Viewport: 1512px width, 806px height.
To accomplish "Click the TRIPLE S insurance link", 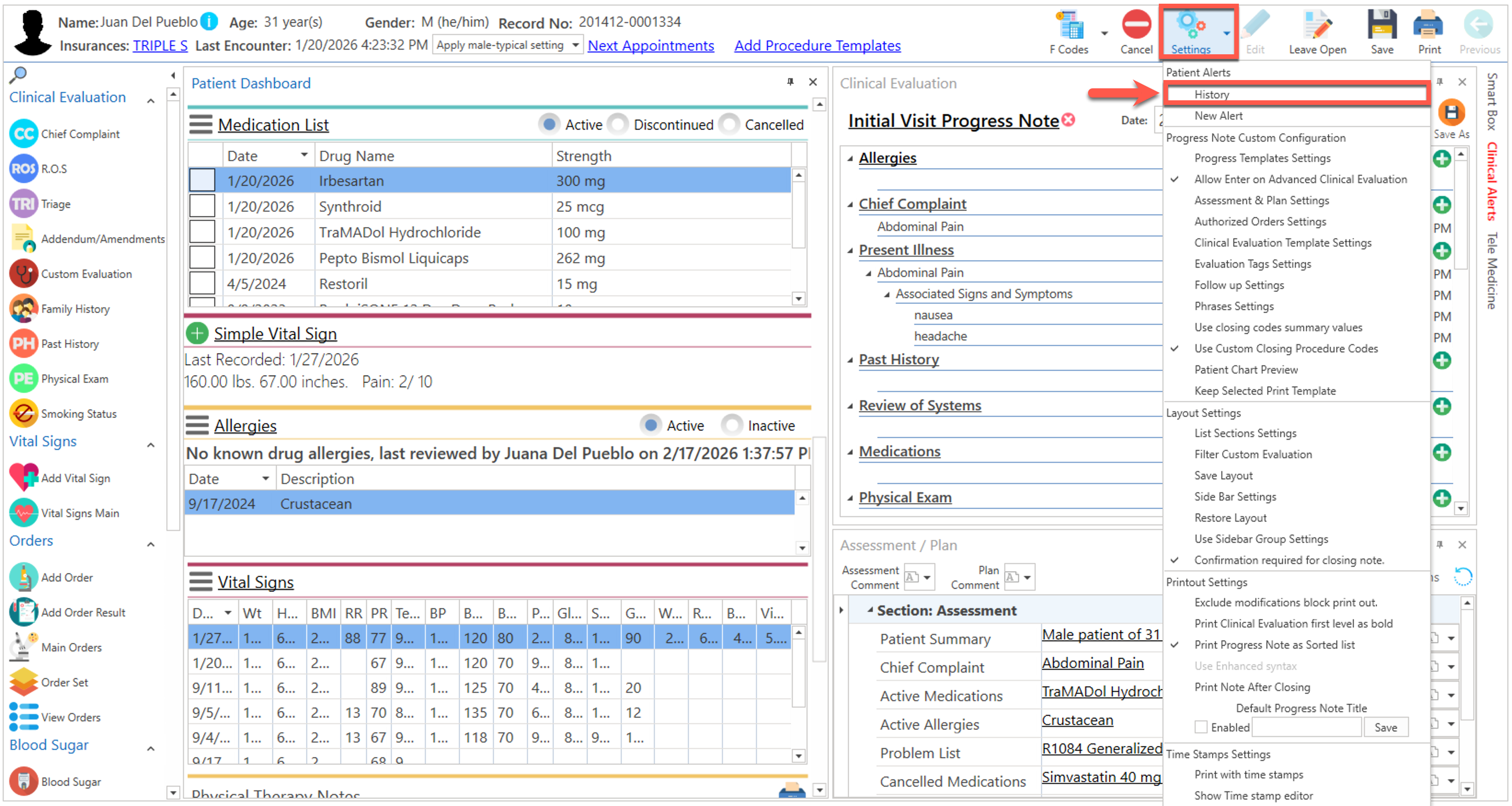I will (x=160, y=45).
